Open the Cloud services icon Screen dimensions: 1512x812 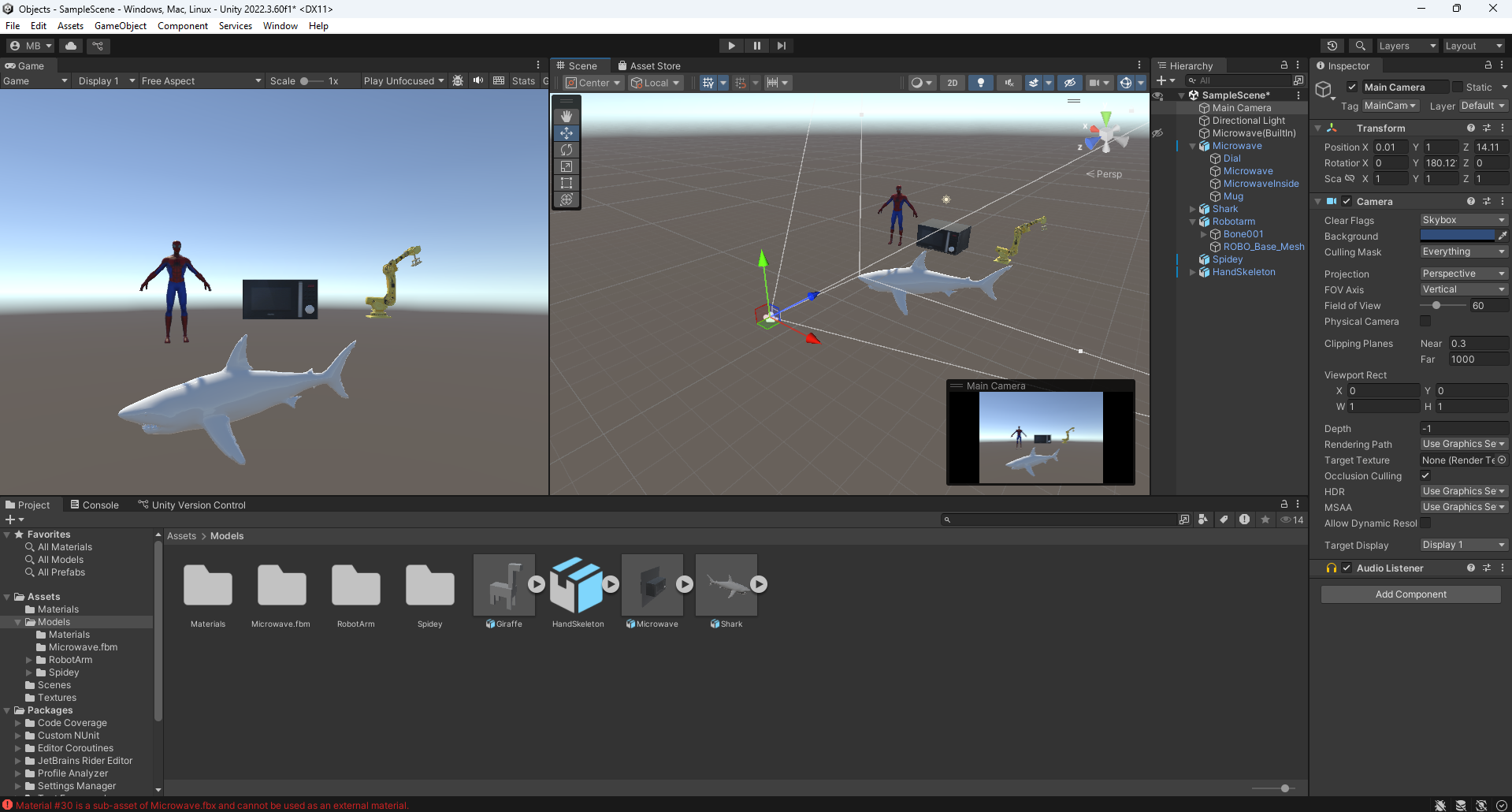tap(71, 46)
